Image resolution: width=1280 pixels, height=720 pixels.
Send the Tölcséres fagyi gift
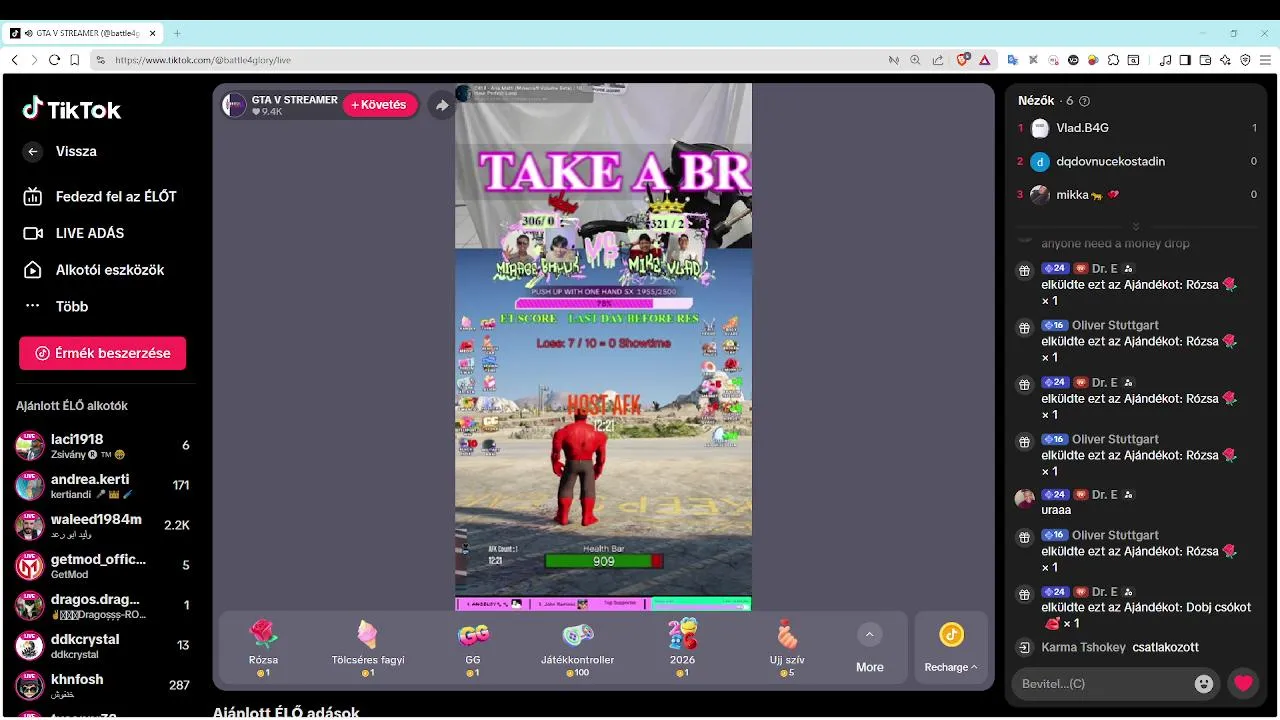pyautogui.click(x=368, y=648)
